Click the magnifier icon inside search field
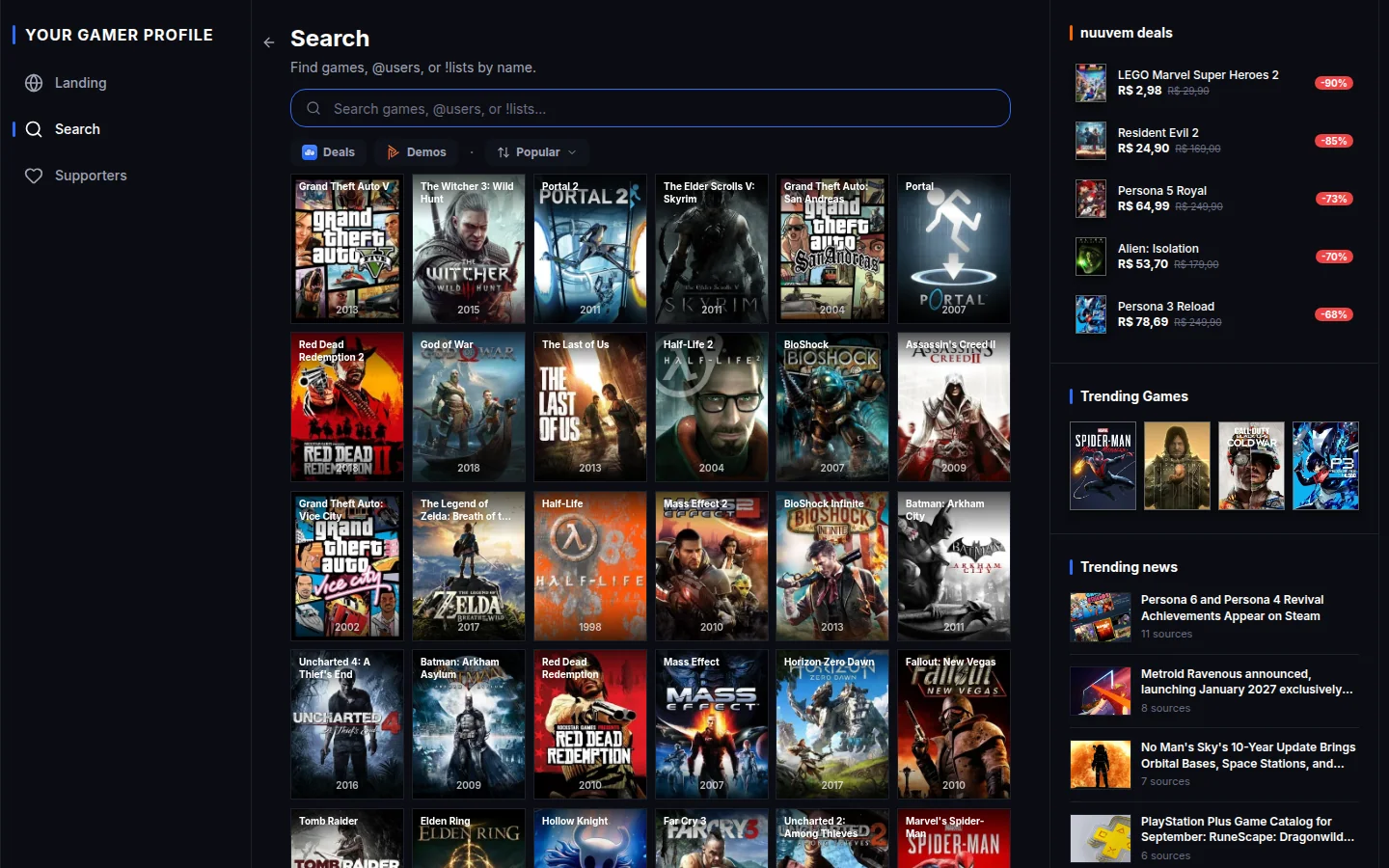This screenshot has width=1389, height=868. tap(313, 108)
